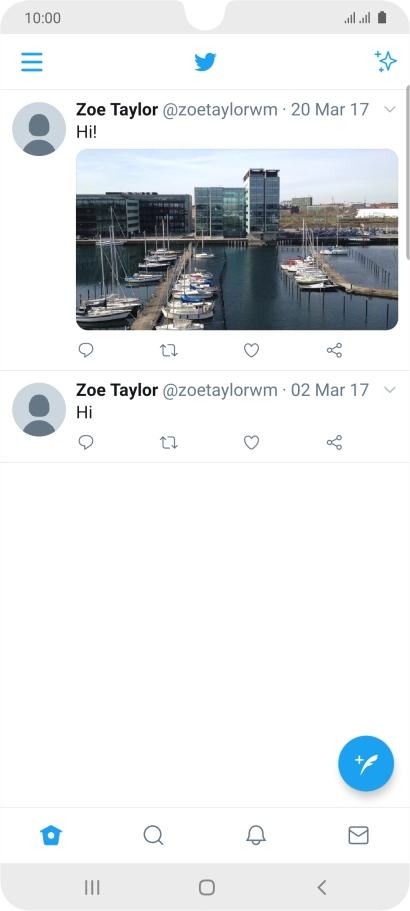Share the 20 Mar 17 tweet

(x=335, y=350)
